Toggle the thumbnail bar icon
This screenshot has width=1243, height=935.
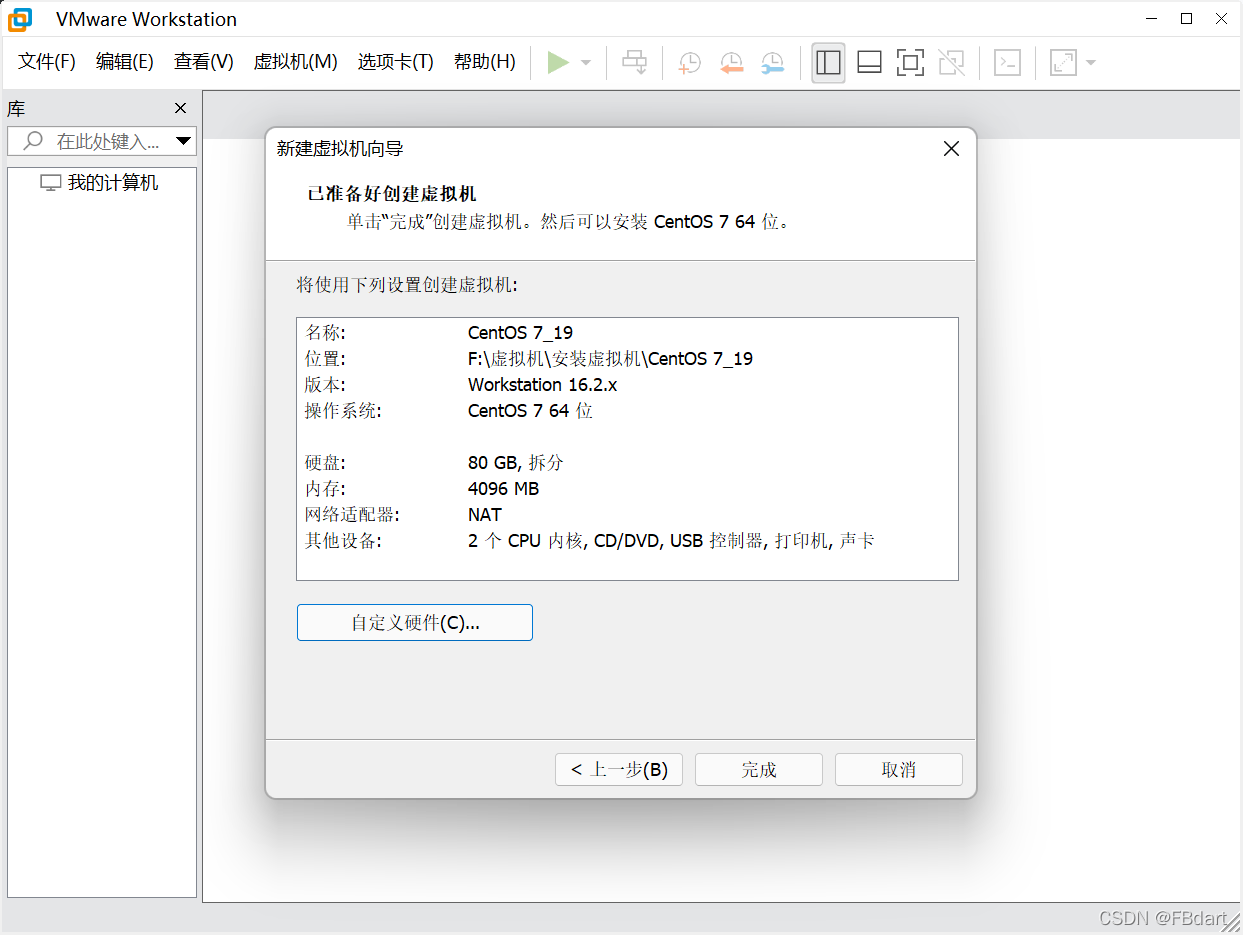(869, 62)
